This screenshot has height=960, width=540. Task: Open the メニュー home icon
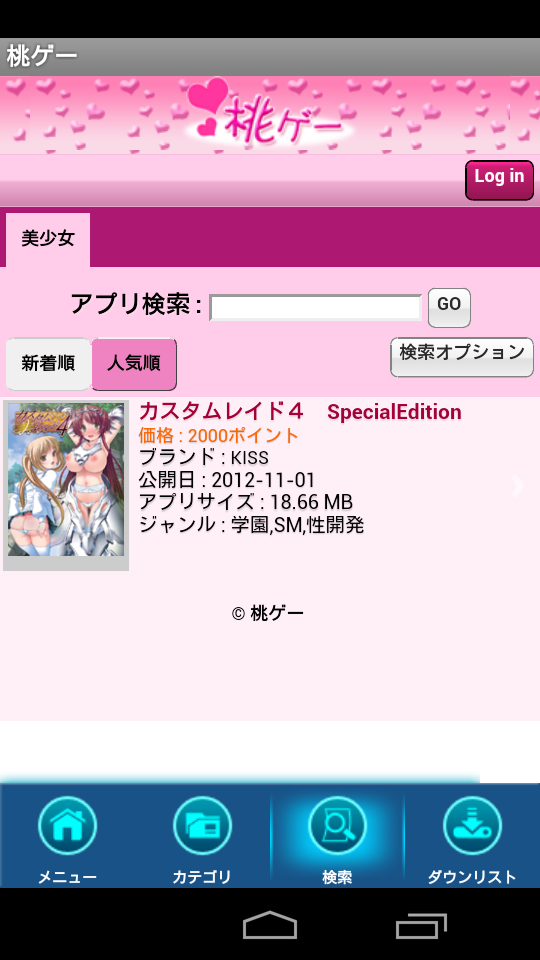pos(67,825)
